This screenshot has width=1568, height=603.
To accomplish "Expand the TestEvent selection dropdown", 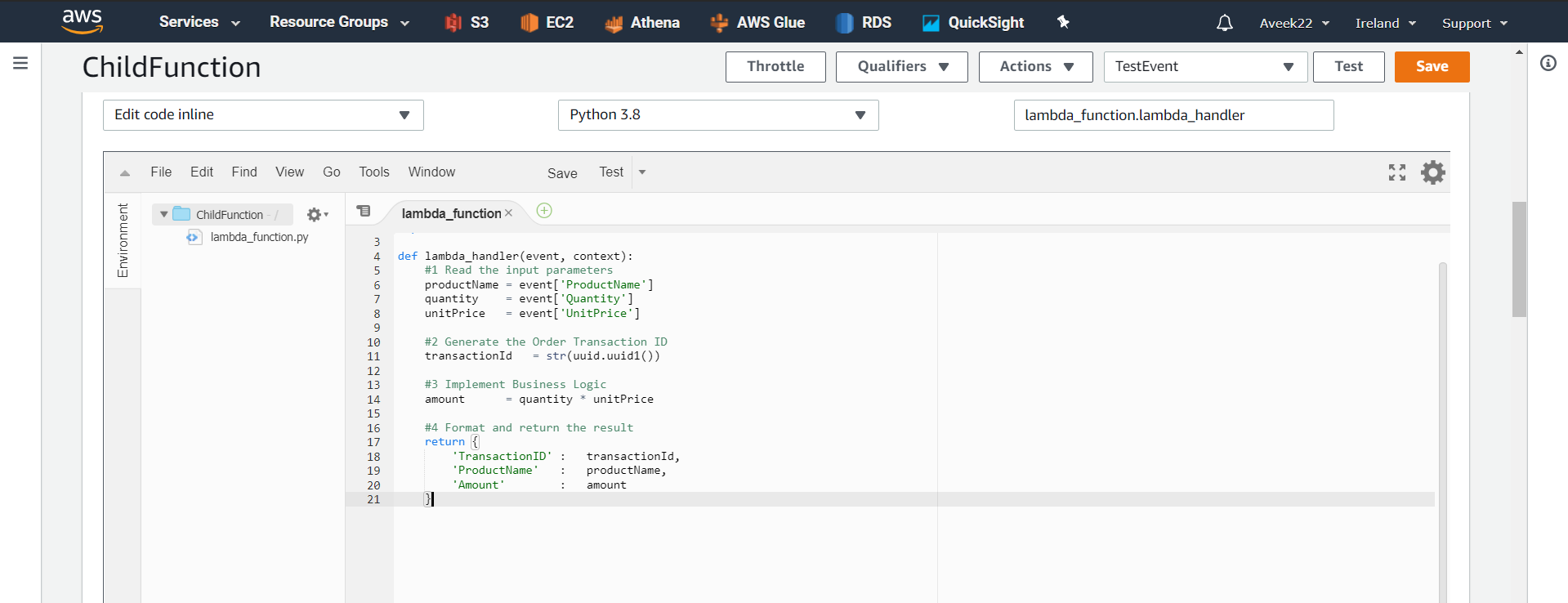I will [1204, 67].
